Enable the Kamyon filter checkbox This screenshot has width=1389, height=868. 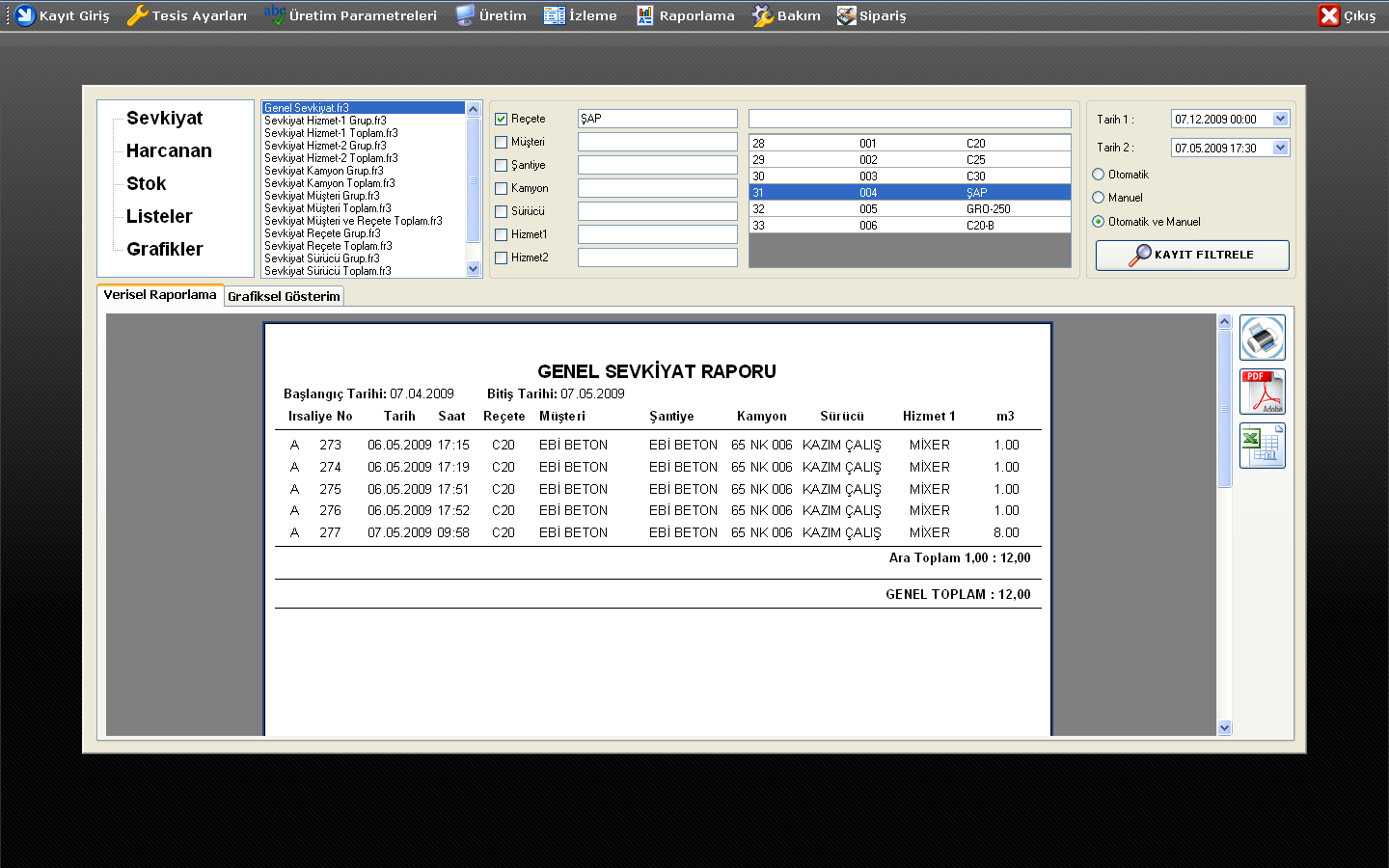pos(502,189)
